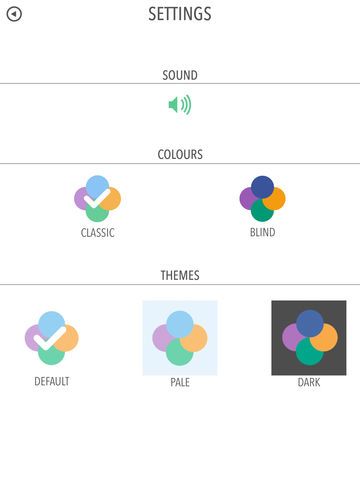Choose the Blind colour scheme icon
This screenshot has height=480, width=360.
tap(262, 199)
